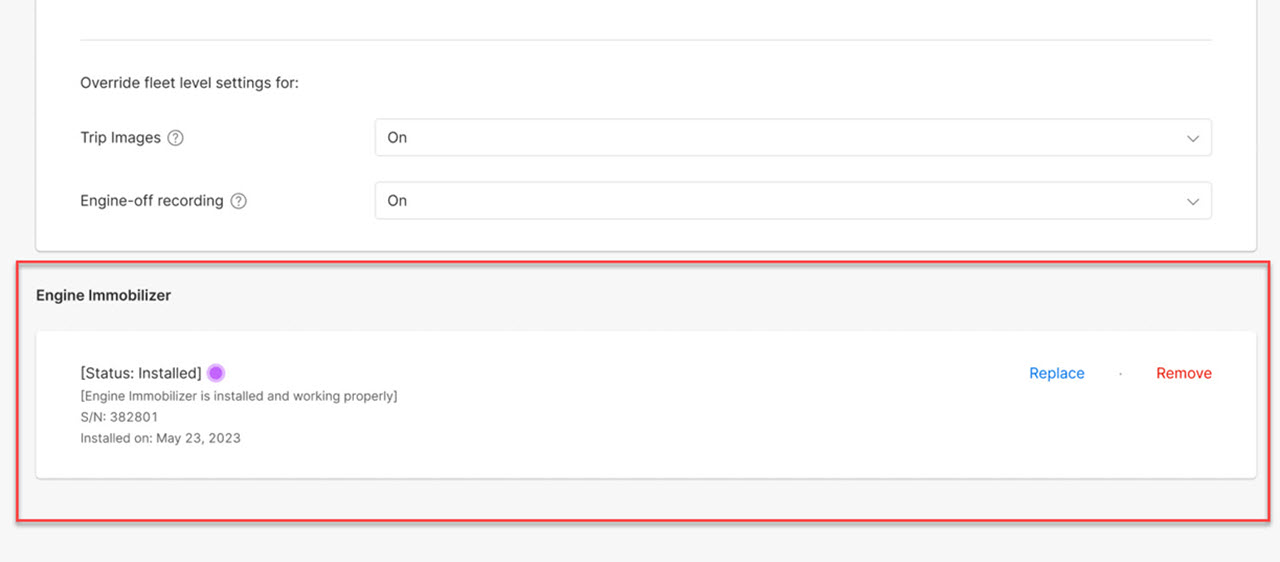This screenshot has height=562, width=1280.
Task: Click the dot separator between Replace and Remove
Action: point(1120,373)
